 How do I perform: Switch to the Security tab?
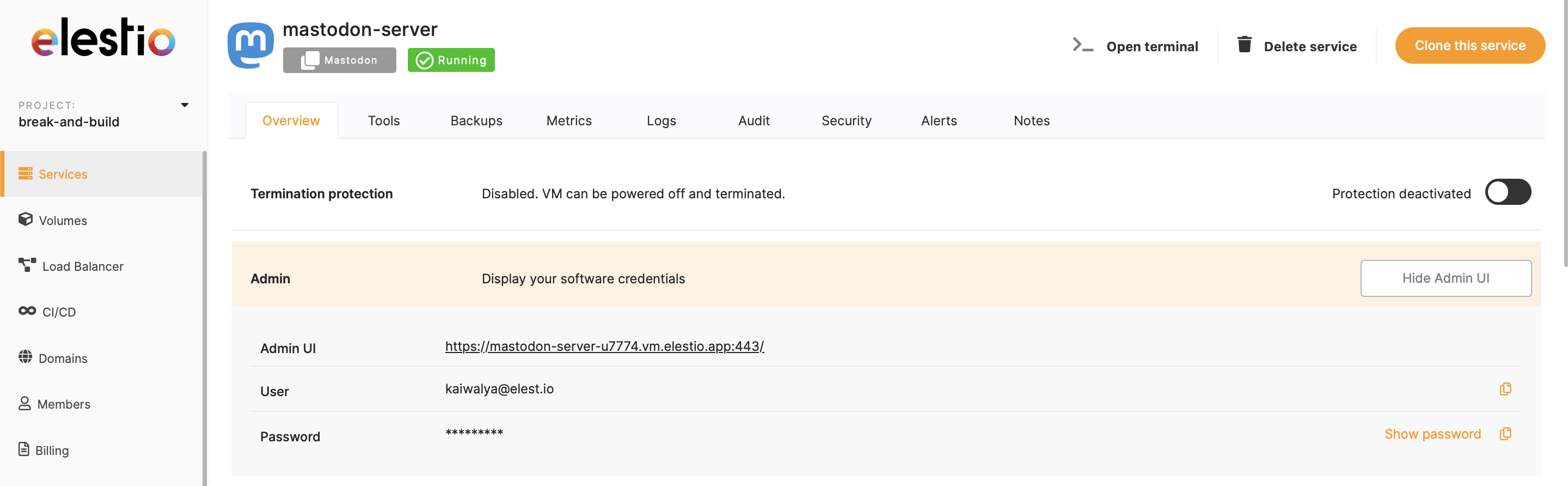(846, 120)
